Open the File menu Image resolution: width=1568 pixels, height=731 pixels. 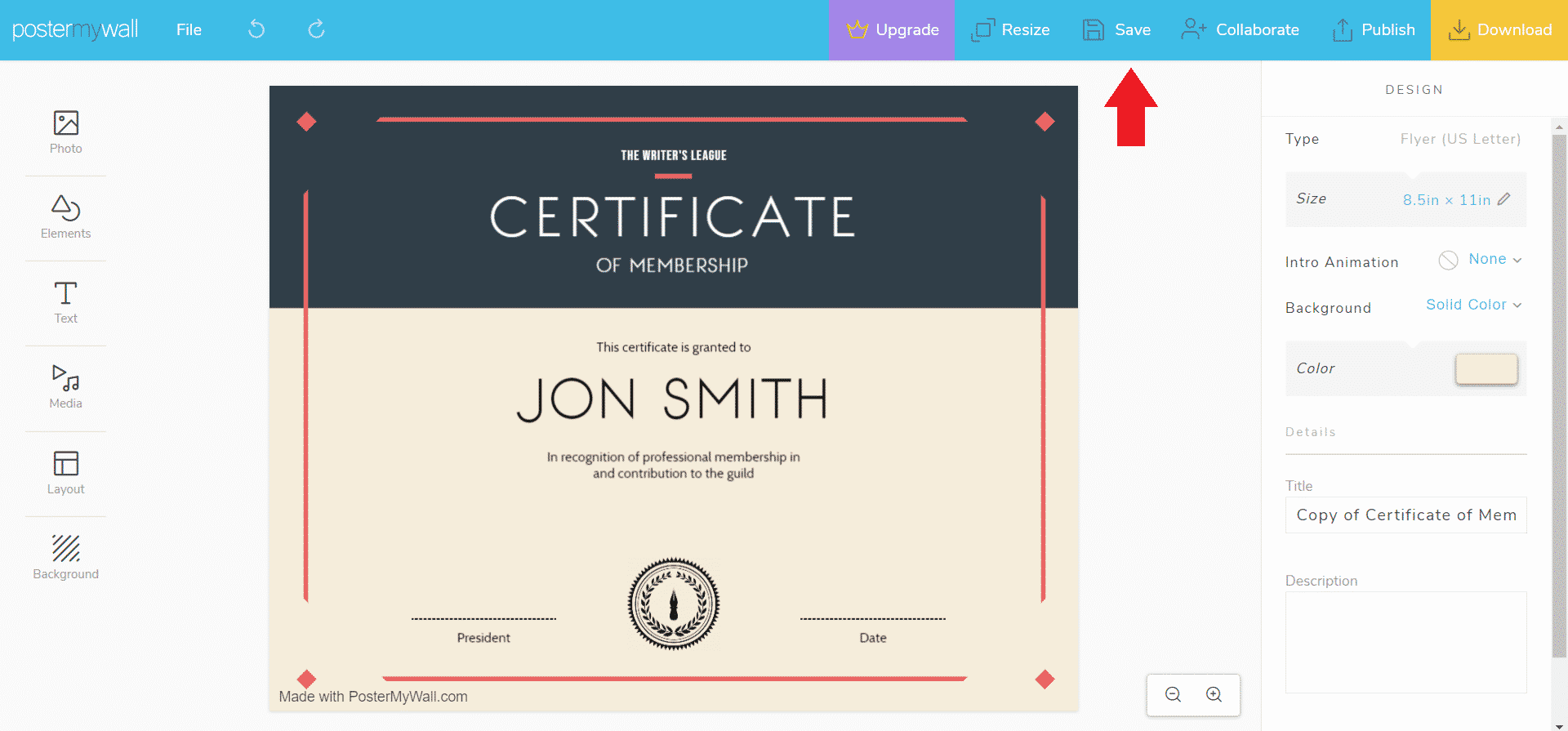(189, 29)
